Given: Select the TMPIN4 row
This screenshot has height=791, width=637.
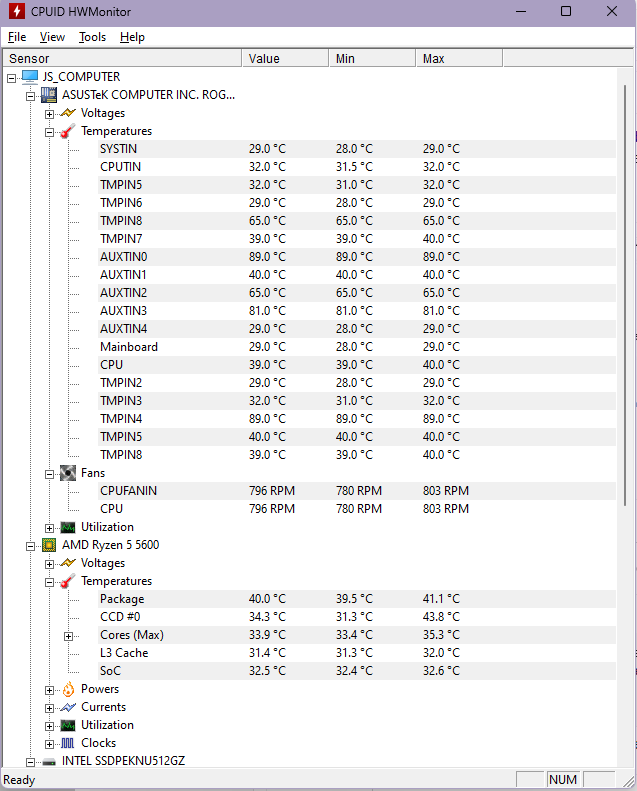Looking at the screenshot, I should click(x=357, y=419).
